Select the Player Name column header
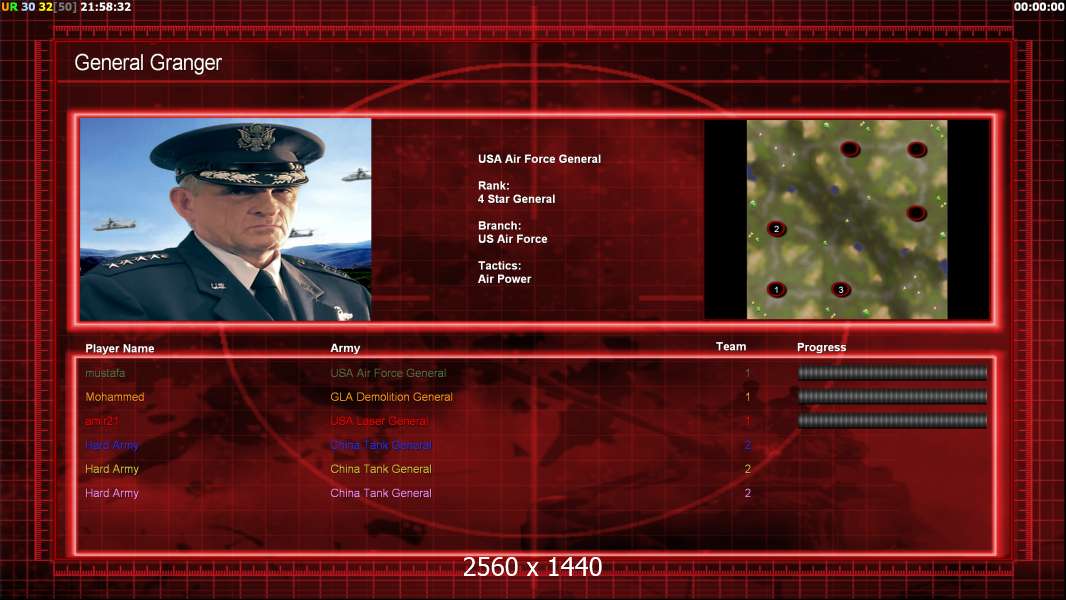The height and width of the screenshot is (600, 1066). click(120, 348)
